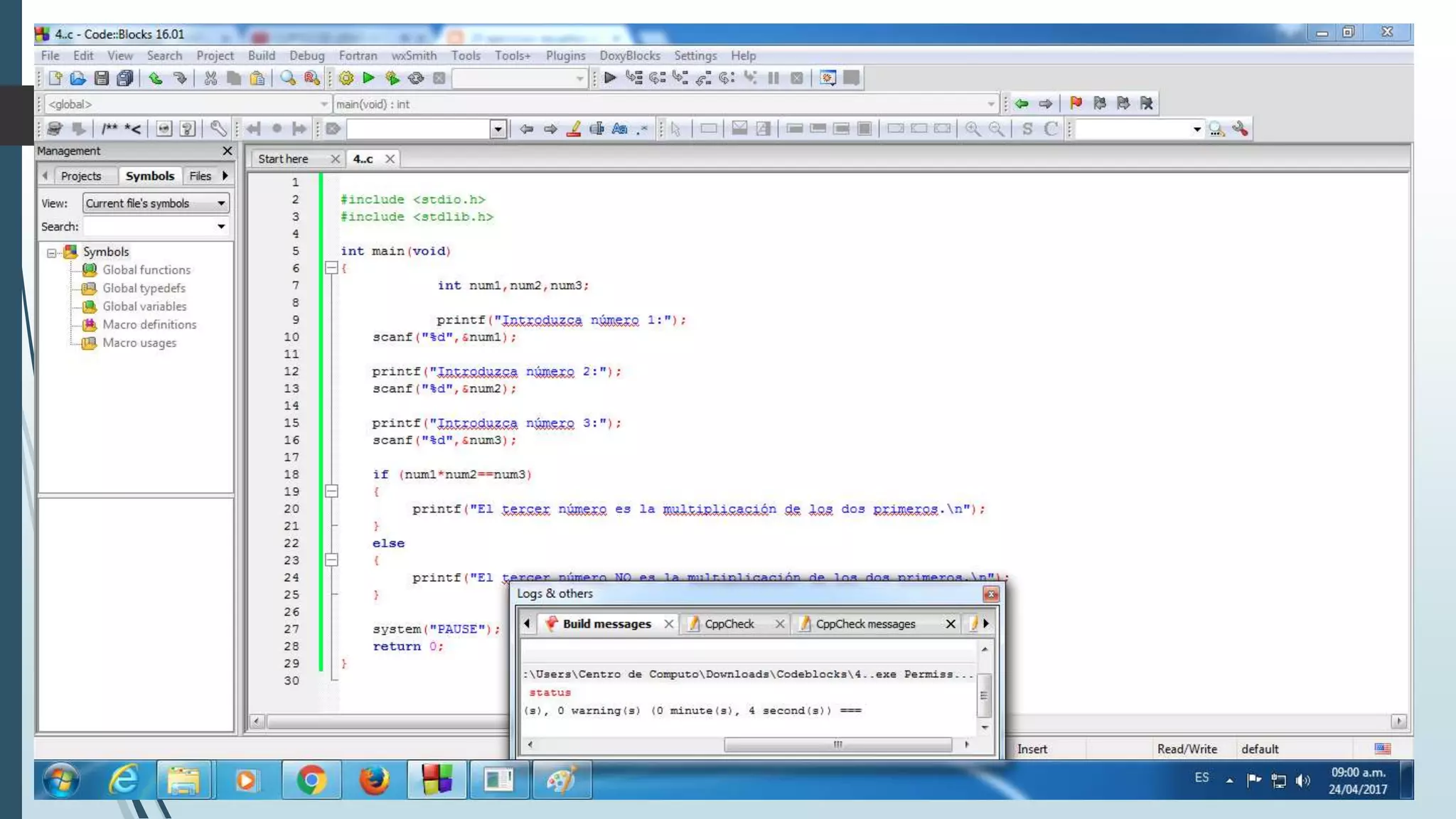
Task: Open the global scope dropdown
Action: click(323, 105)
